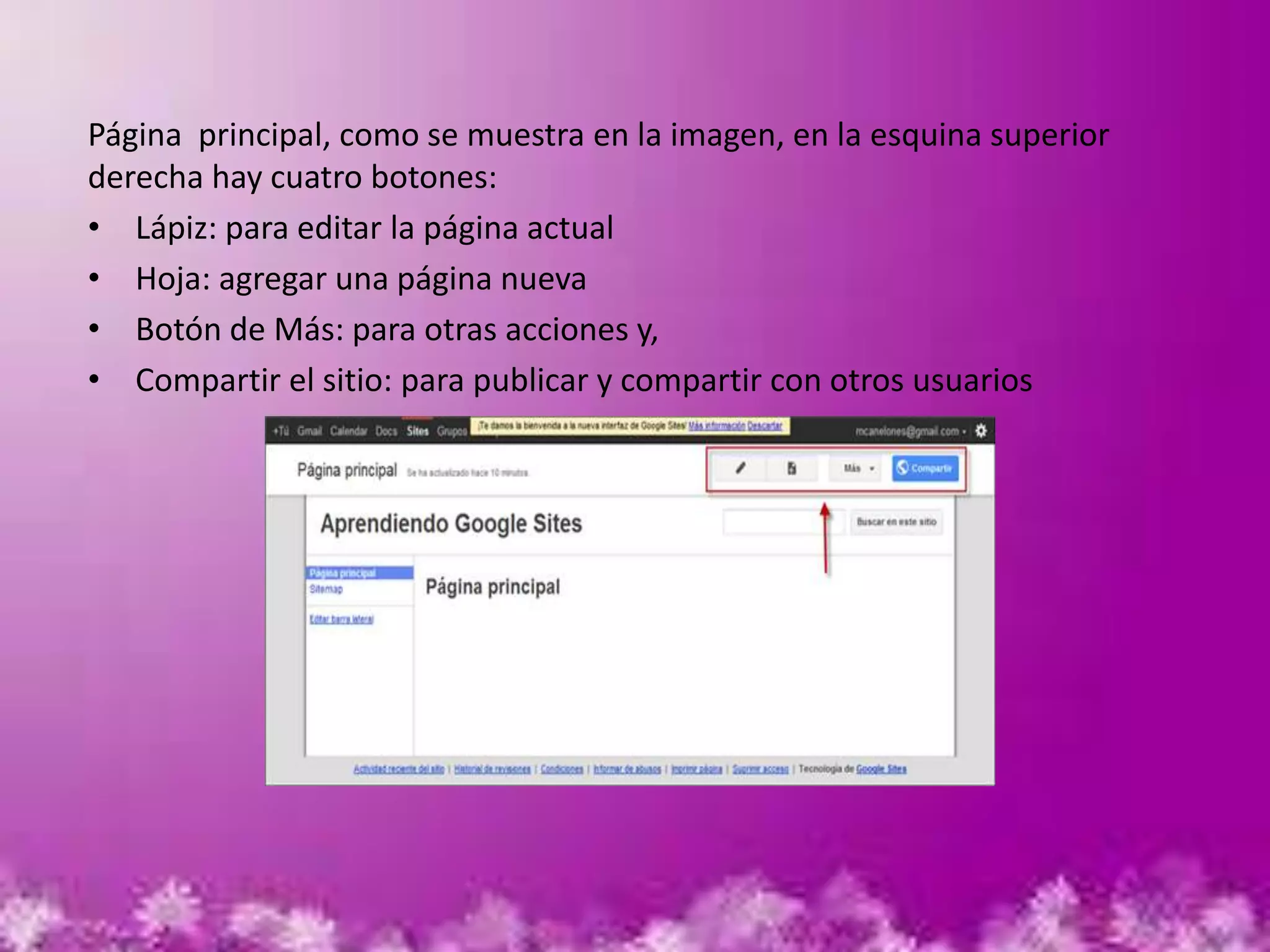Click the Aprendiendo Google Sites site title
Image resolution: width=1270 pixels, height=952 pixels.
[451, 524]
